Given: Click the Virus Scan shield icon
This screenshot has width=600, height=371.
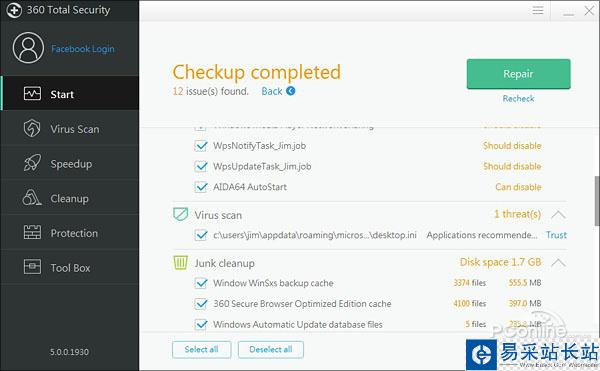Looking at the screenshot, I should (x=32, y=129).
